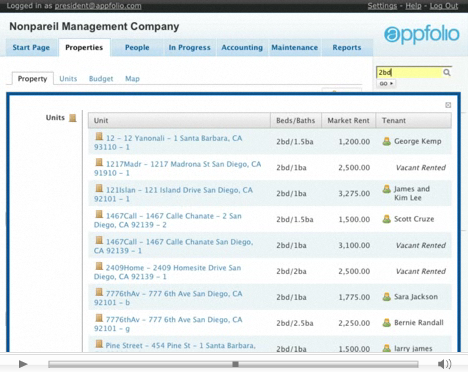The height and width of the screenshot is (372, 468).
Task: Open the Maintenance tab
Action: (x=295, y=47)
